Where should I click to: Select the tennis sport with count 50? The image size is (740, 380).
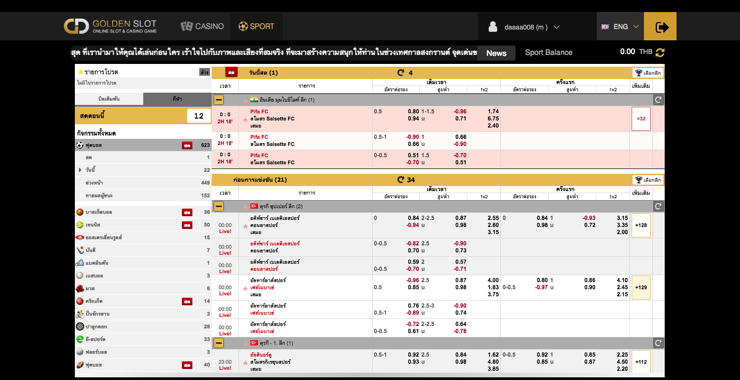click(143, 225)
